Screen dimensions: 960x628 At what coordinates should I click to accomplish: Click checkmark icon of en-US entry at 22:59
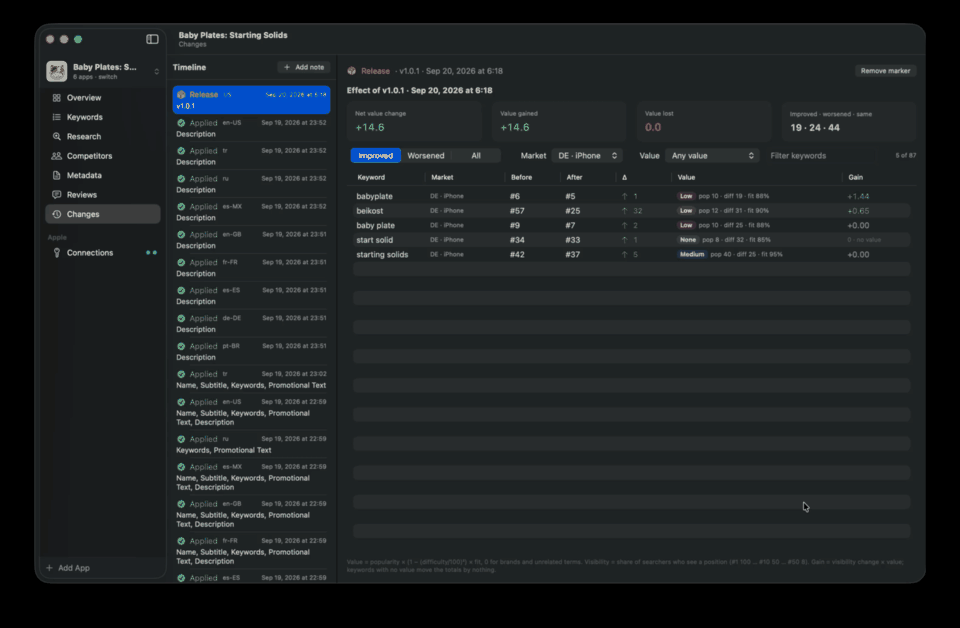click(x=181, y=402)
